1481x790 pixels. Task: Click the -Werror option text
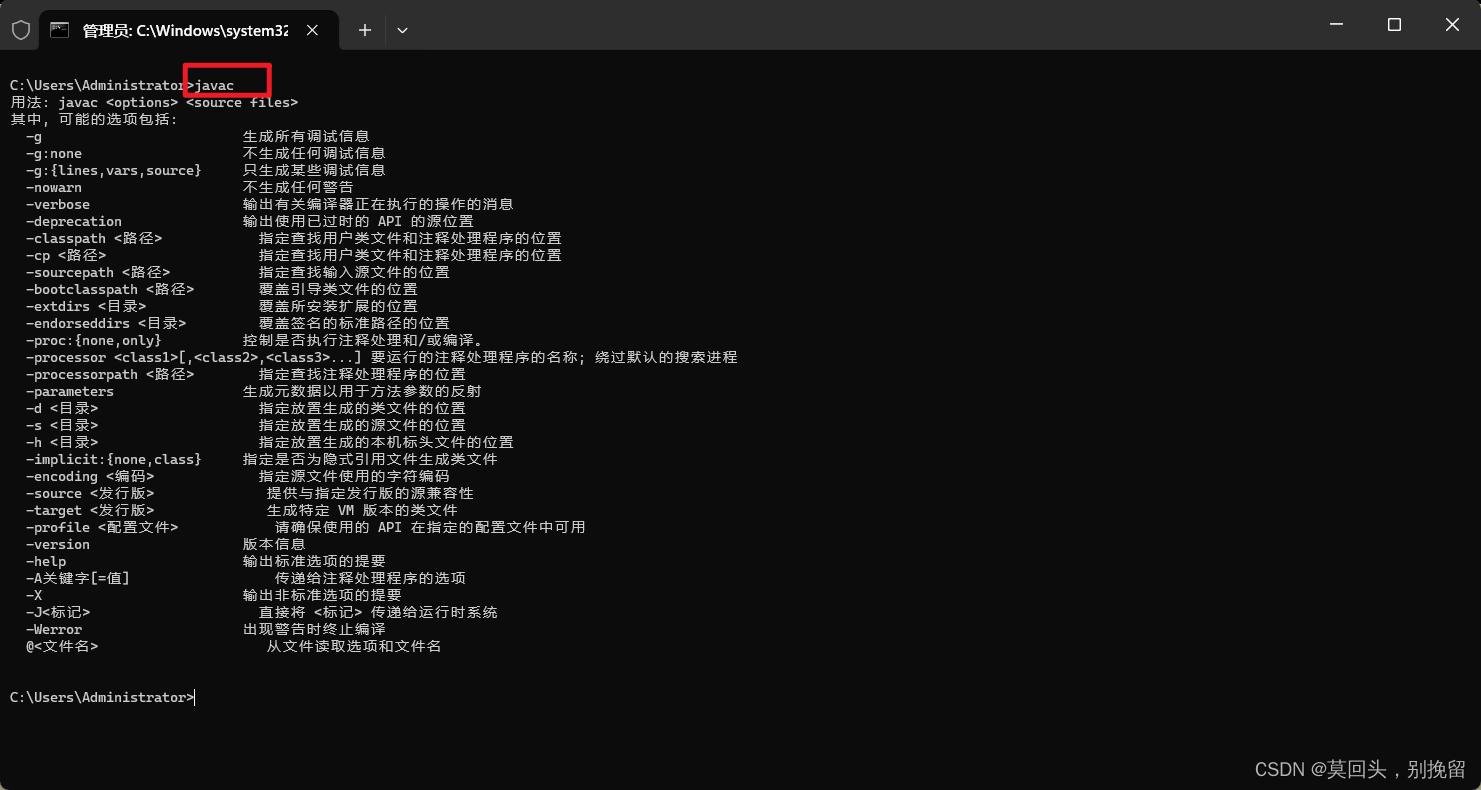click(54, 630)
